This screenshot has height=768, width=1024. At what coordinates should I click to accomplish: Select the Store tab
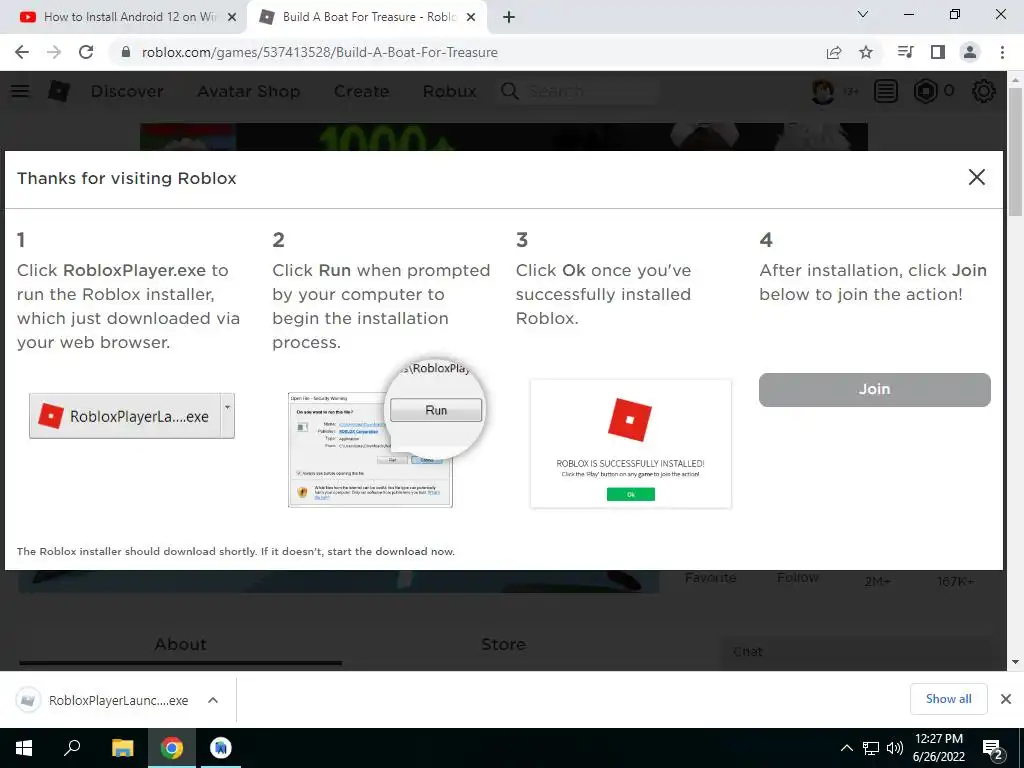coord(504,645)
